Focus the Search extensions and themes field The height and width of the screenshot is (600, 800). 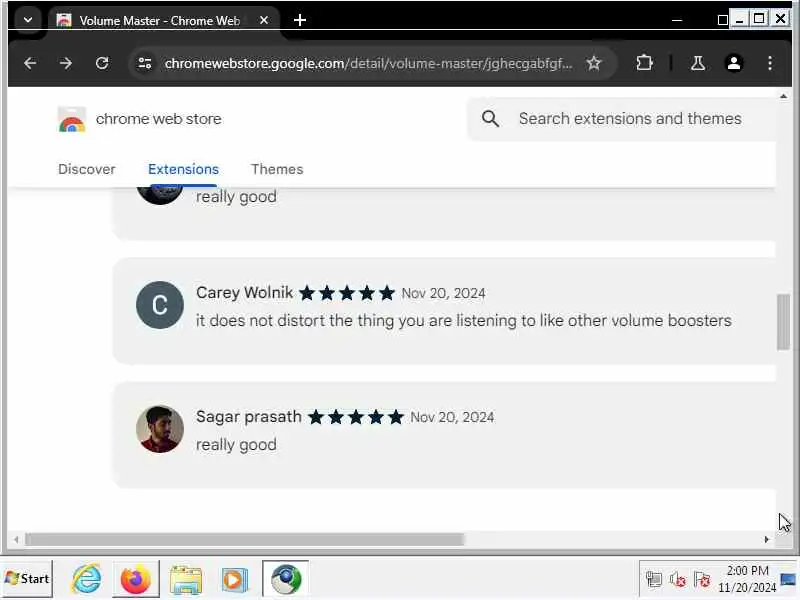[630, 119]
